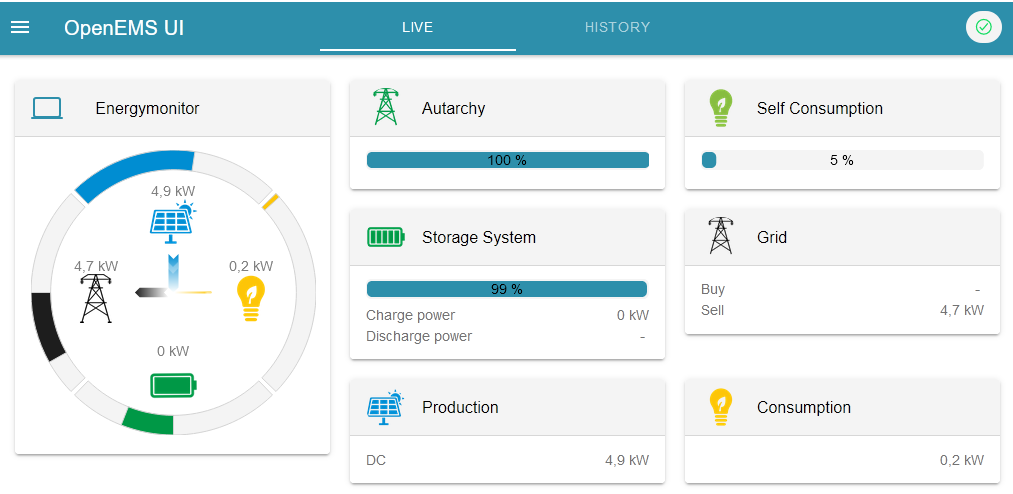This screenshot has width=1013, height=494.
Task: Click the Production card solar panel icon
Action: pos(385,407)
